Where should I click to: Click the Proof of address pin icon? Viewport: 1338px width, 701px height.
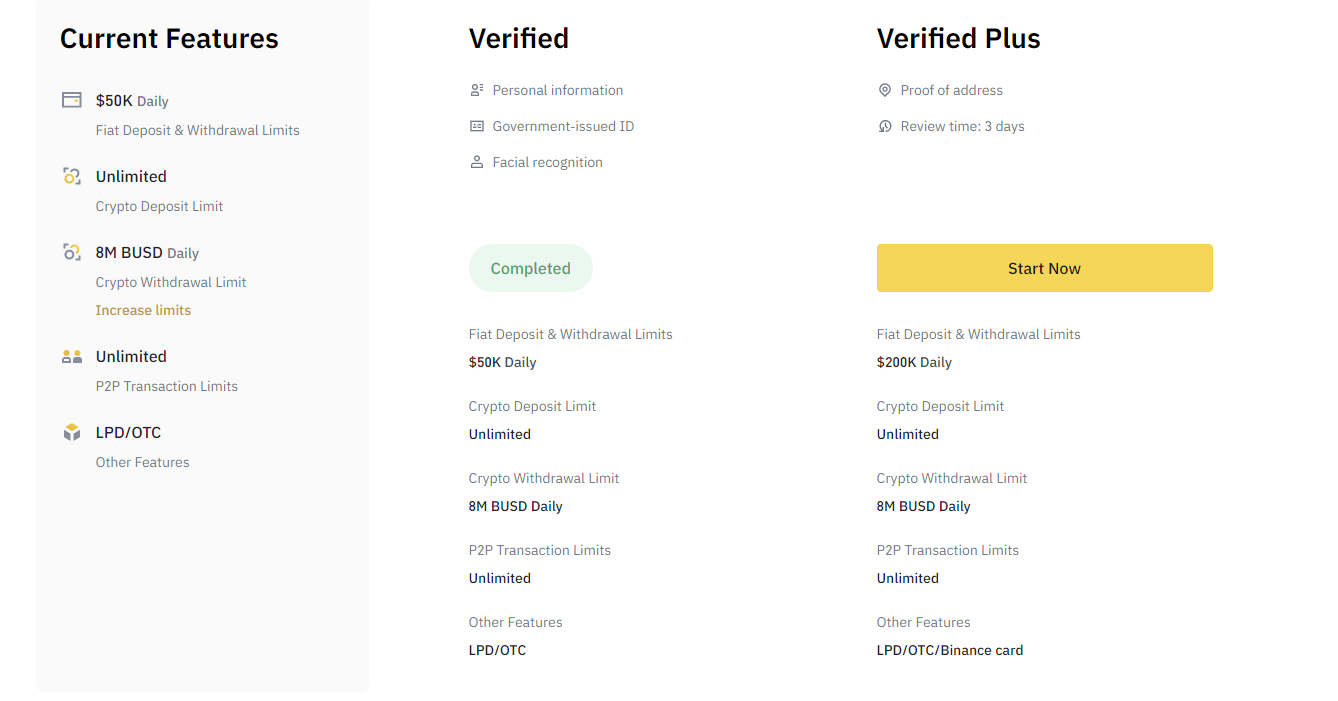tap(885, 90)
